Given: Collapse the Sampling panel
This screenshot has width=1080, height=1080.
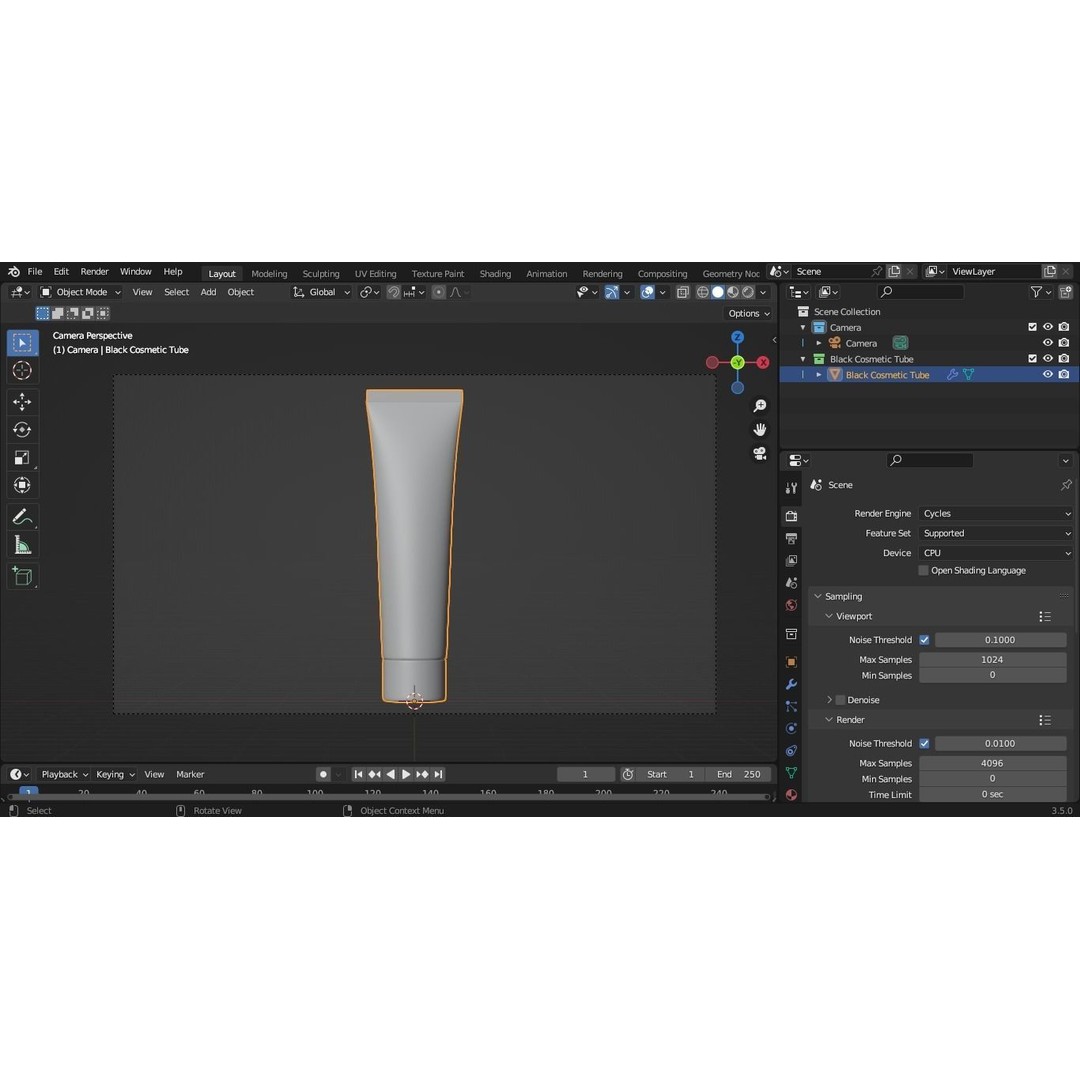Looking at the screenshot, I should [x=818, y=596].
